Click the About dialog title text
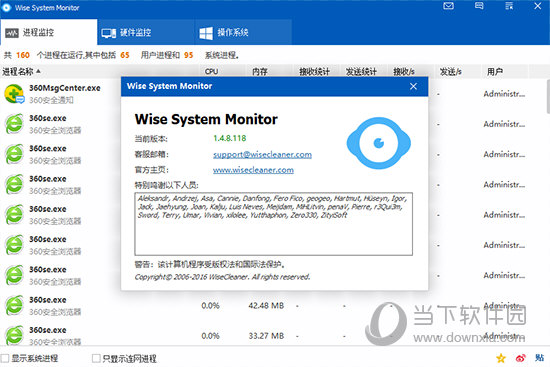Image resolution: width=550 pixels, height=367 pixels. click(169, 86)
